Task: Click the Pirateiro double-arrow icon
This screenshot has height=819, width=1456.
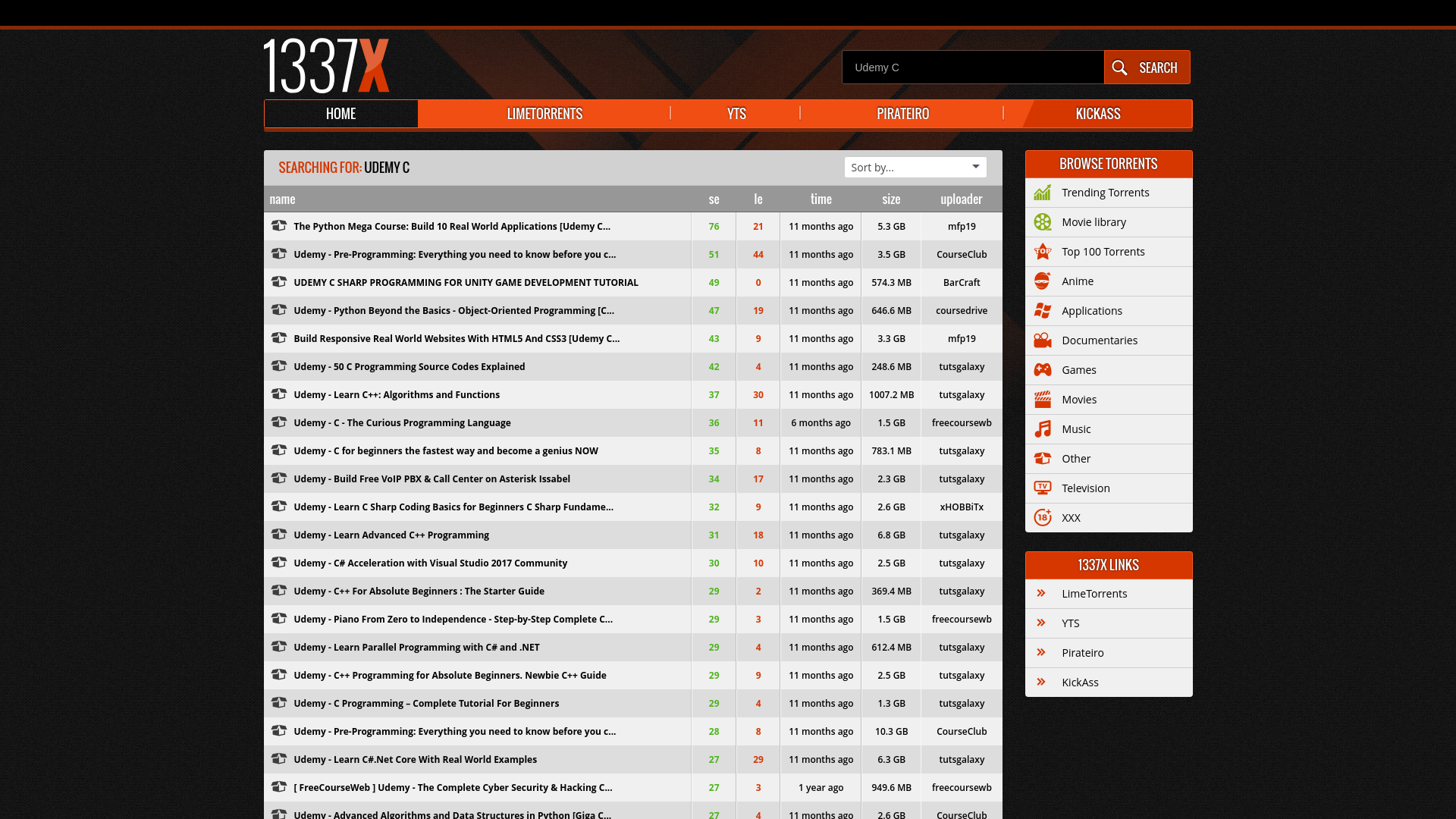Action: point(1041,653)
